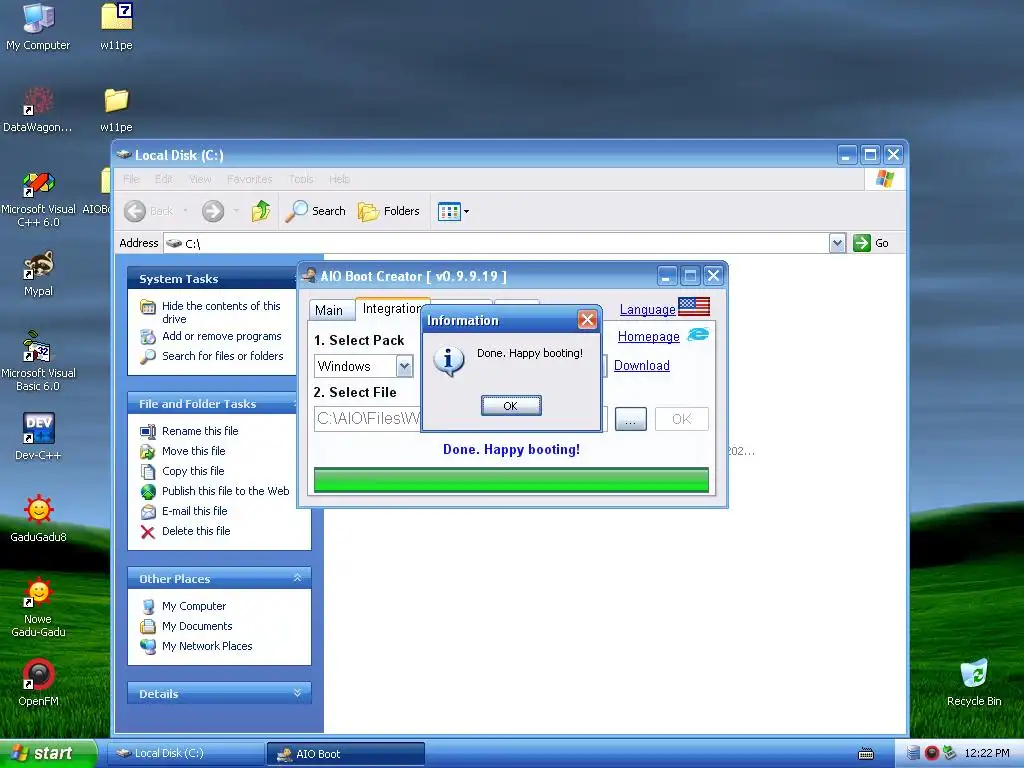The height and width of the screenshot is (768, 1024).
Task: Click the Nowe Gadu-Gadu desktop icon
Action: 39,607
